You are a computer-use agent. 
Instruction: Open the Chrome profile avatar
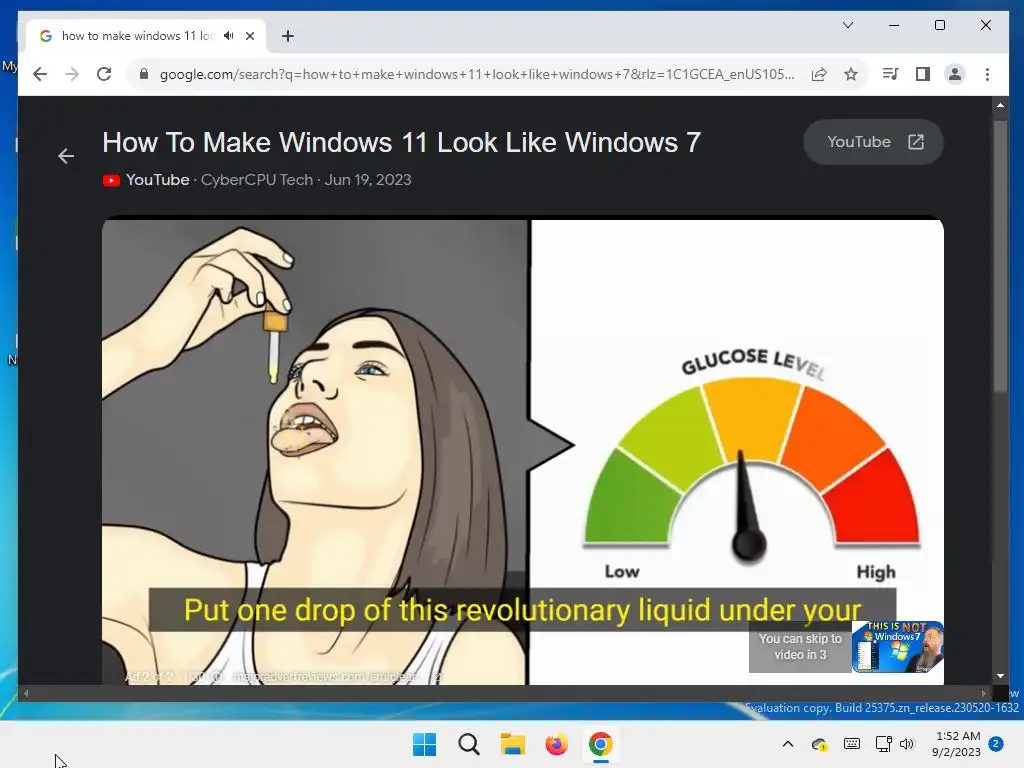click(955, 74)
